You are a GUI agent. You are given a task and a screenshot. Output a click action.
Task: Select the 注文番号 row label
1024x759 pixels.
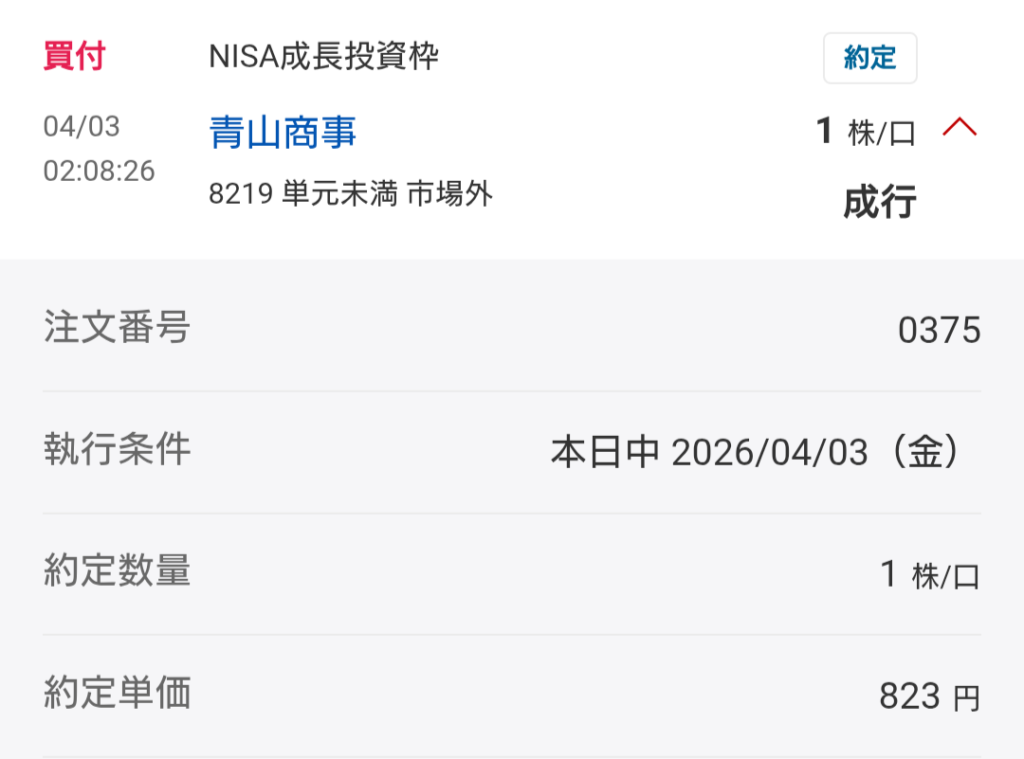point(117,328)
